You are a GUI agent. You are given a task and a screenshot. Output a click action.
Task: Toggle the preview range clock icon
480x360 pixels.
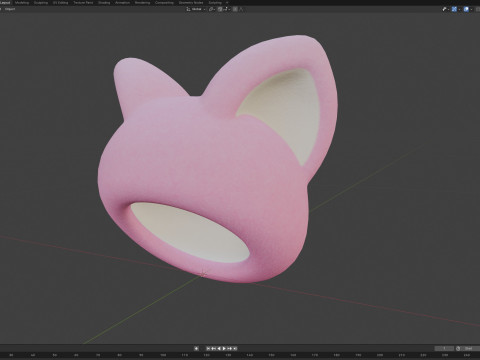tap(458, 348)
